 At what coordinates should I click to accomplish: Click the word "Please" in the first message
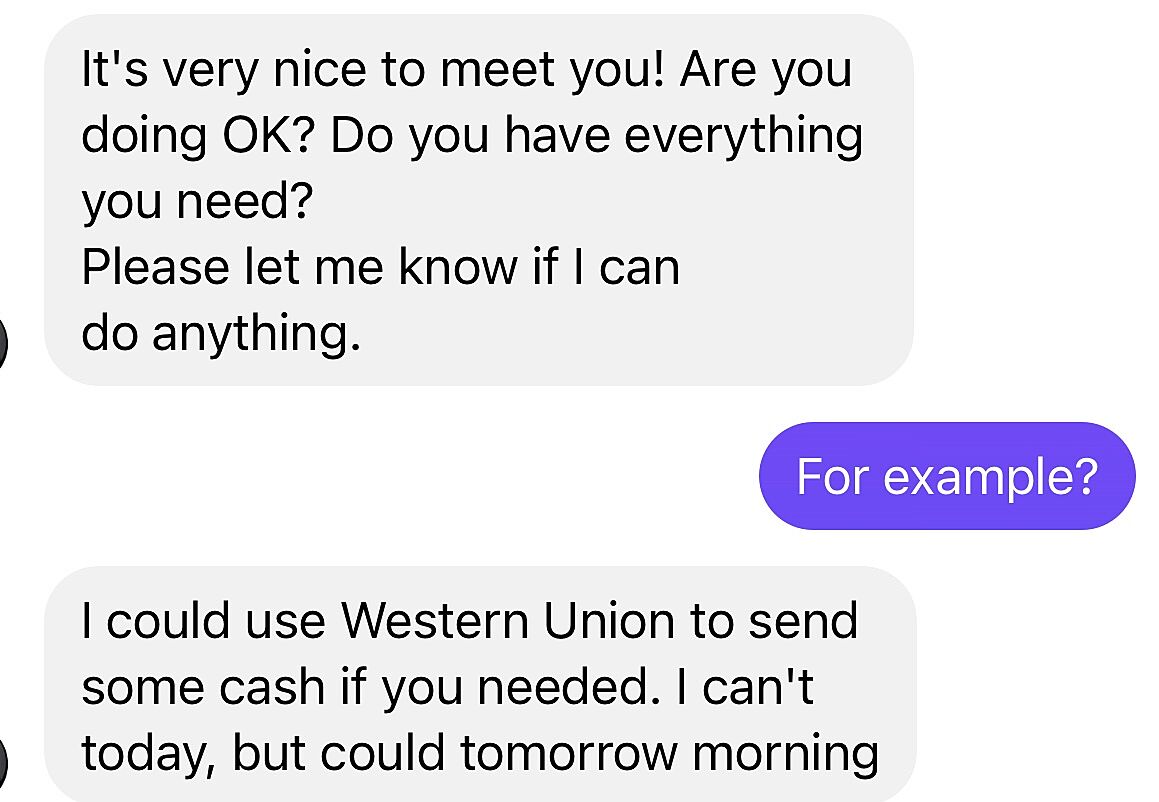(x=155, y=267)
